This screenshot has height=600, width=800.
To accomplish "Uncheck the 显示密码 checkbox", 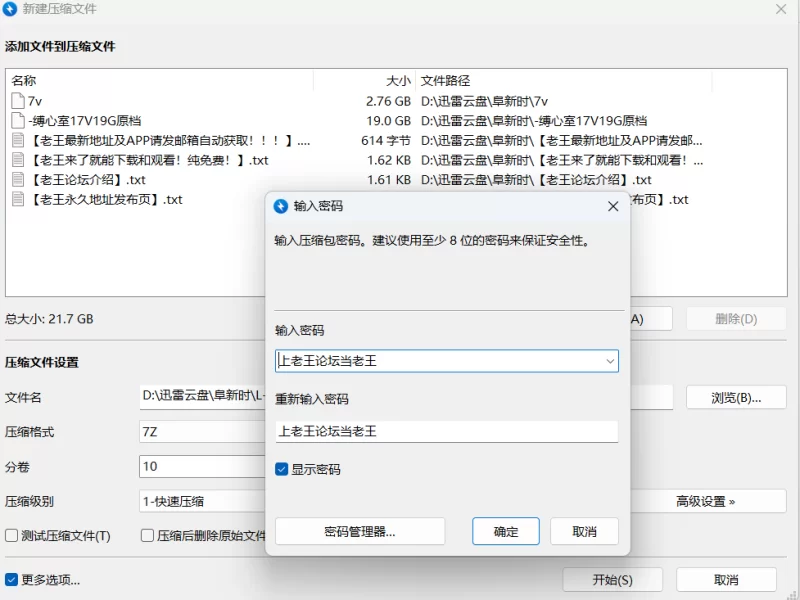I will (282, 469).
